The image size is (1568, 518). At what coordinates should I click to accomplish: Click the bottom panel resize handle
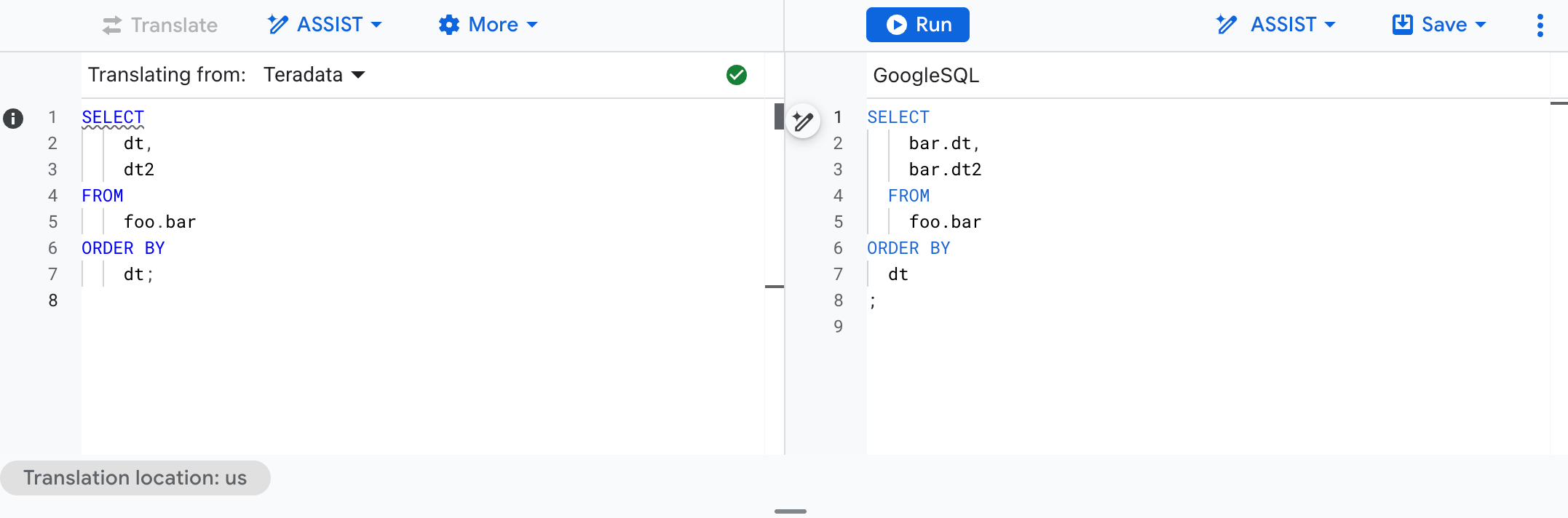[x=790, y=511]
